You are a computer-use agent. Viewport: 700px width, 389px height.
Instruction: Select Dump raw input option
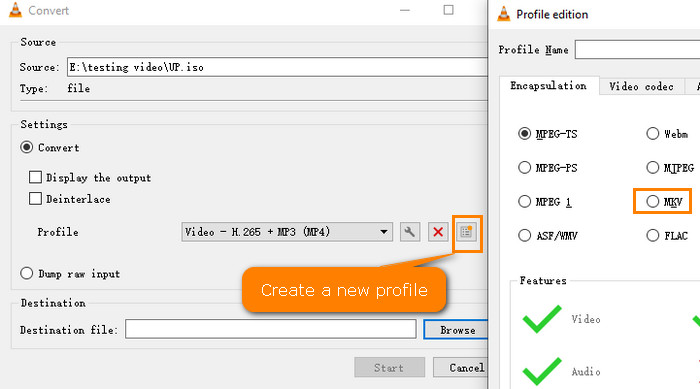(x=27, y=273)
